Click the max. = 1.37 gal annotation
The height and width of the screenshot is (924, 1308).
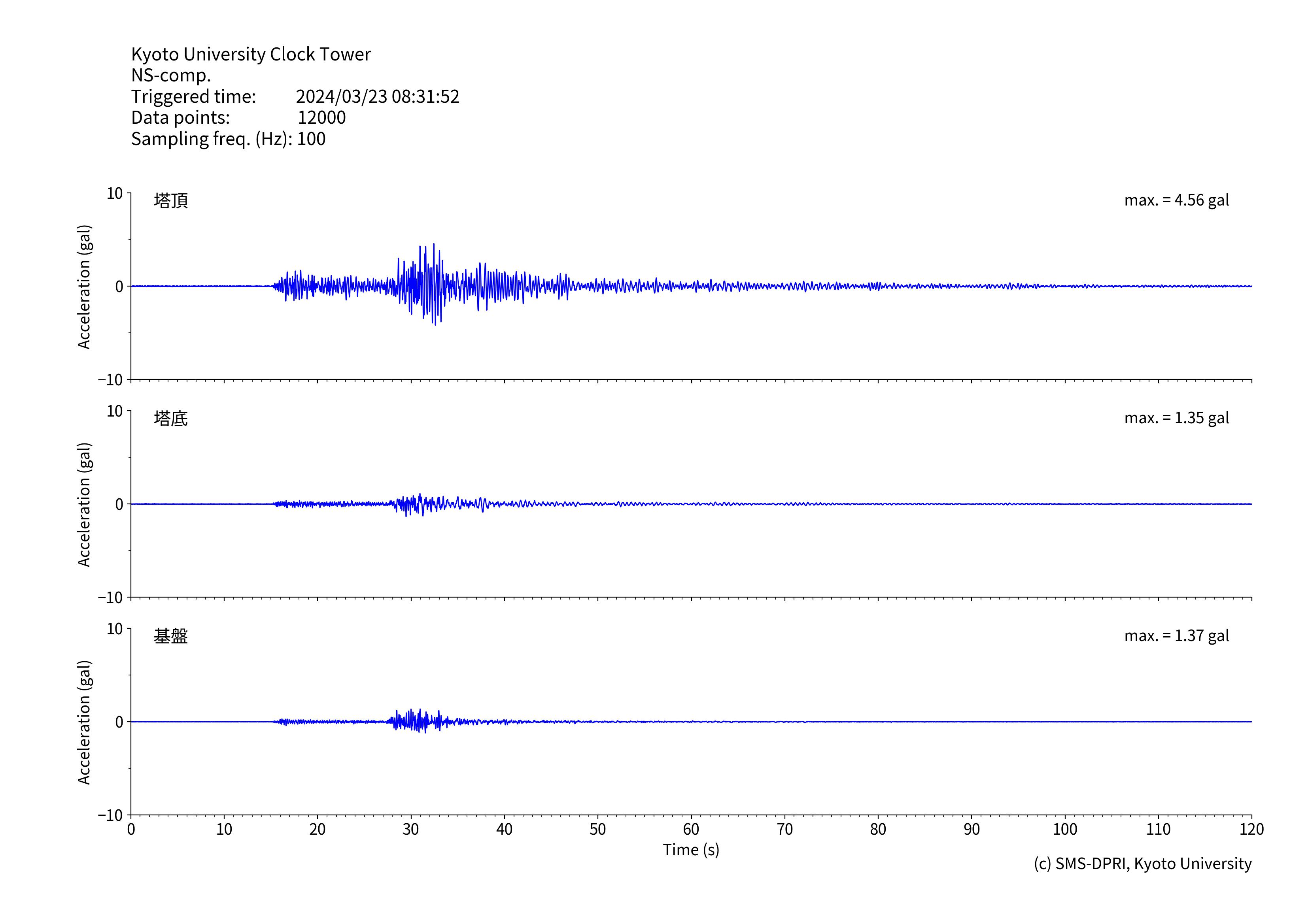coord(1176,635)
